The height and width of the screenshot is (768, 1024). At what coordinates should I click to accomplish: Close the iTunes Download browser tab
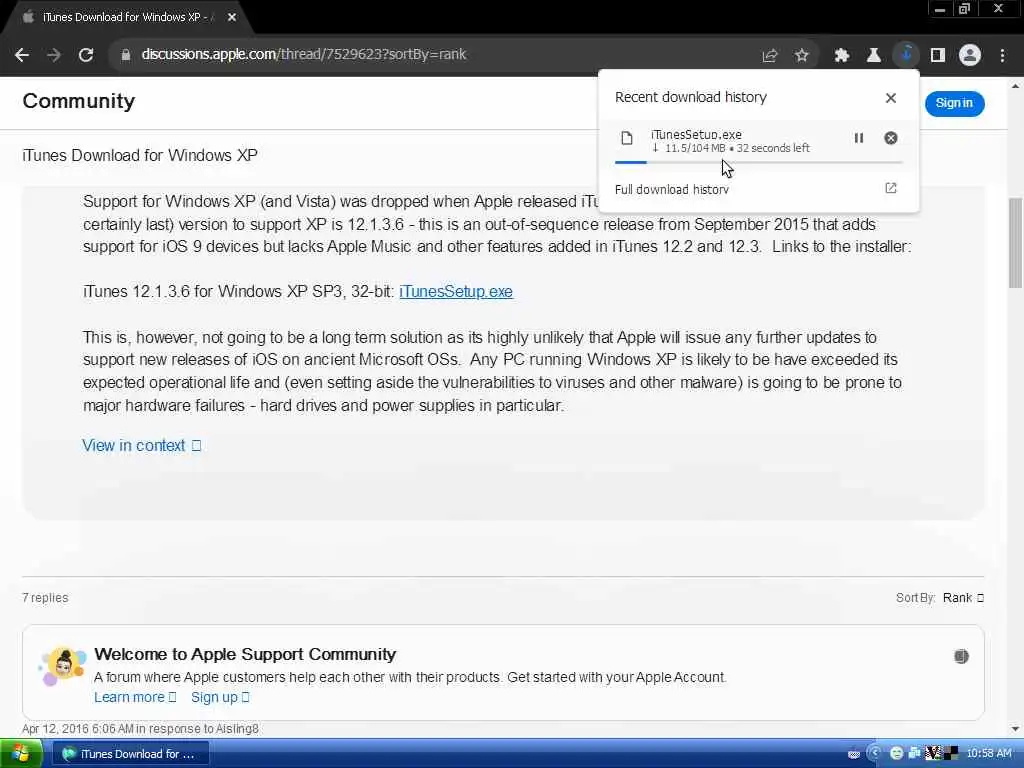point(232,17)
